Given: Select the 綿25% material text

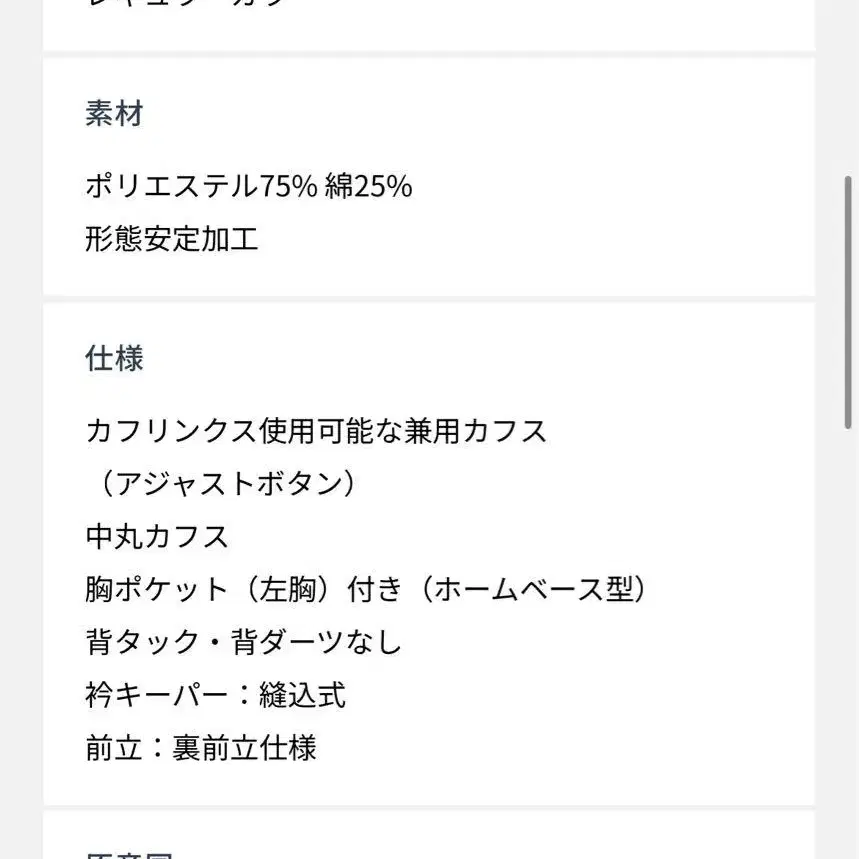Looking at the screenshot, I should click(368, 186).
